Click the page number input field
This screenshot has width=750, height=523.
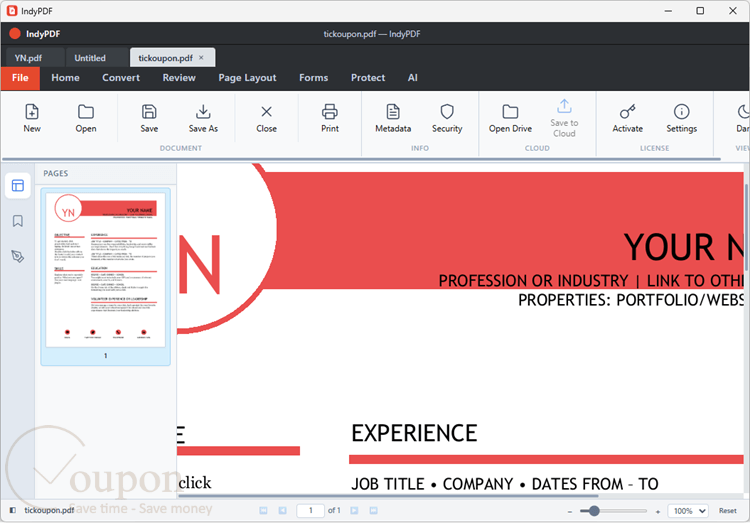point(310,511)
